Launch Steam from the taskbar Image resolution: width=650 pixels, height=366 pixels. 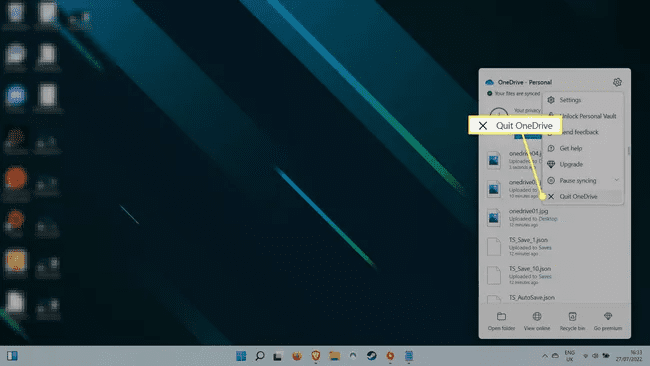point(371,356)
